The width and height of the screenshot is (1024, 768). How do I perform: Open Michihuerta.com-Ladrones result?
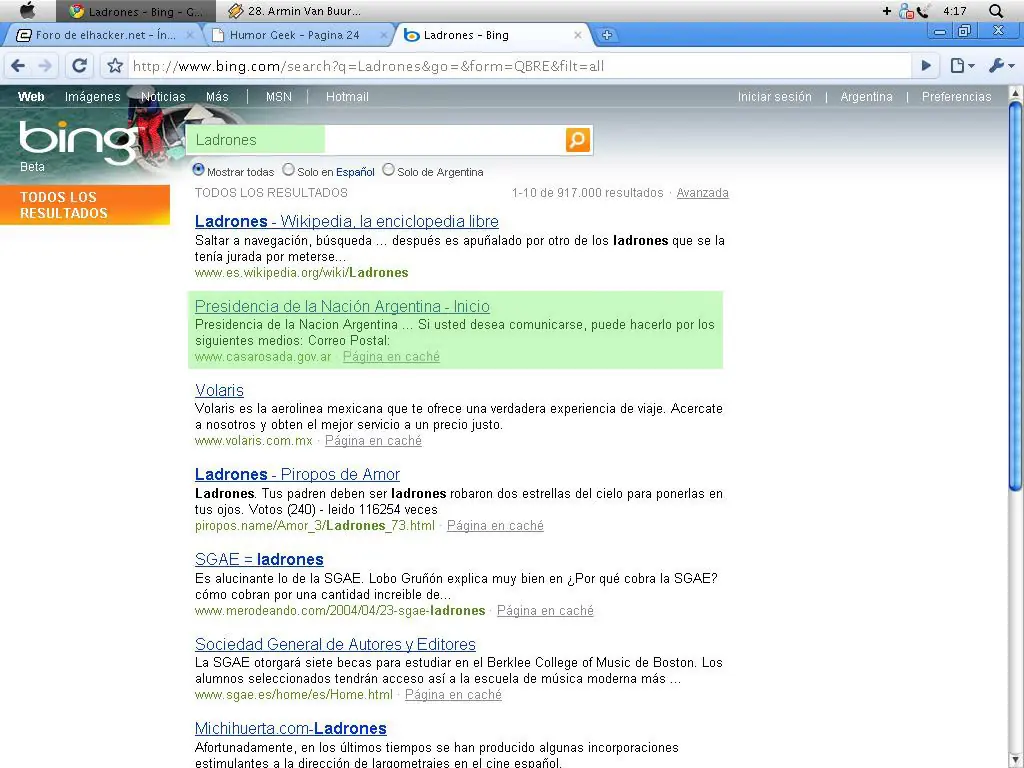[x=291, y=728]
